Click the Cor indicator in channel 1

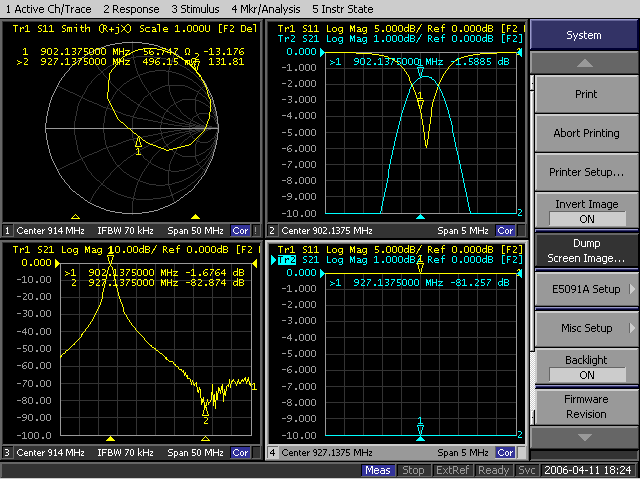[x=240, y=231]
